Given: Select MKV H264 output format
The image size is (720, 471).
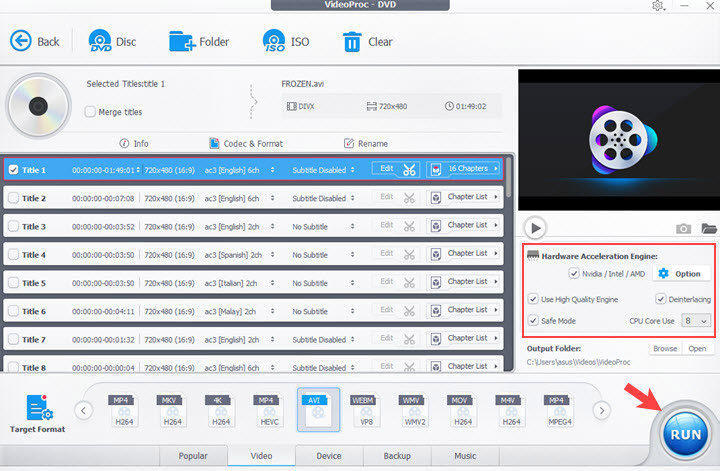Looking at the screenshot, I should click(172, 410).
